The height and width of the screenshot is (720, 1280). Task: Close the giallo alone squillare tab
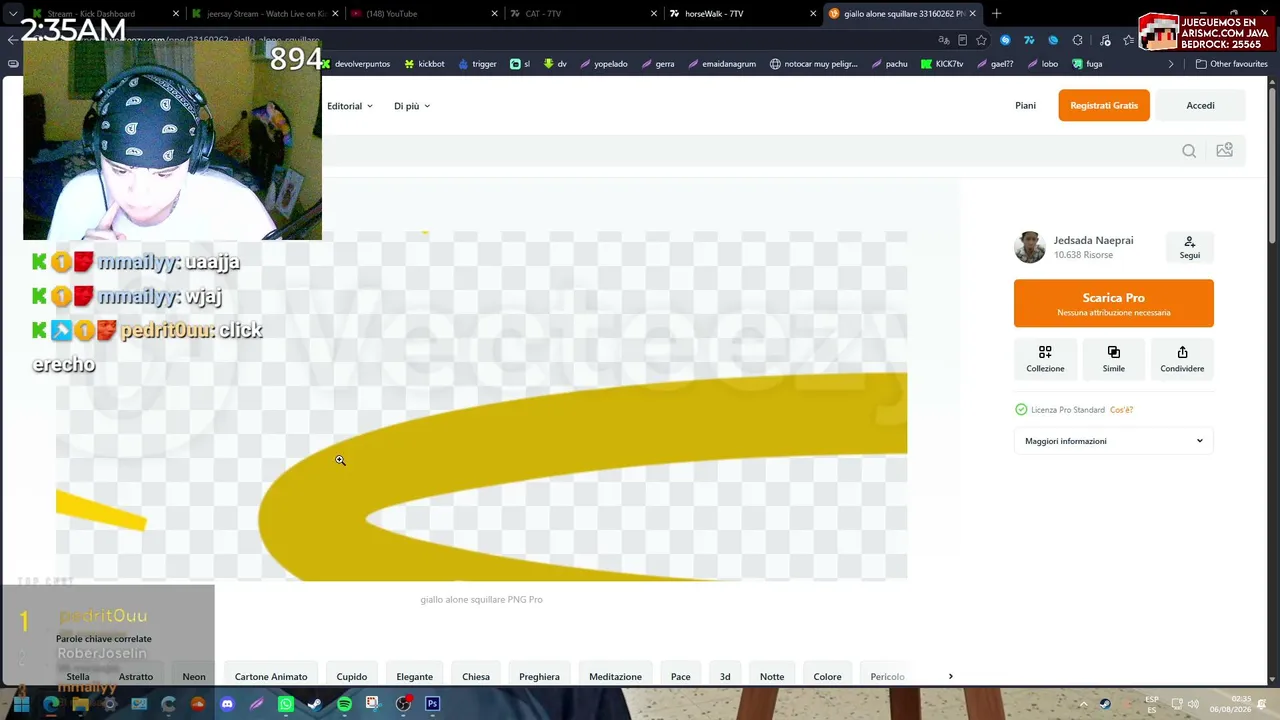click(x=972, y=14)
